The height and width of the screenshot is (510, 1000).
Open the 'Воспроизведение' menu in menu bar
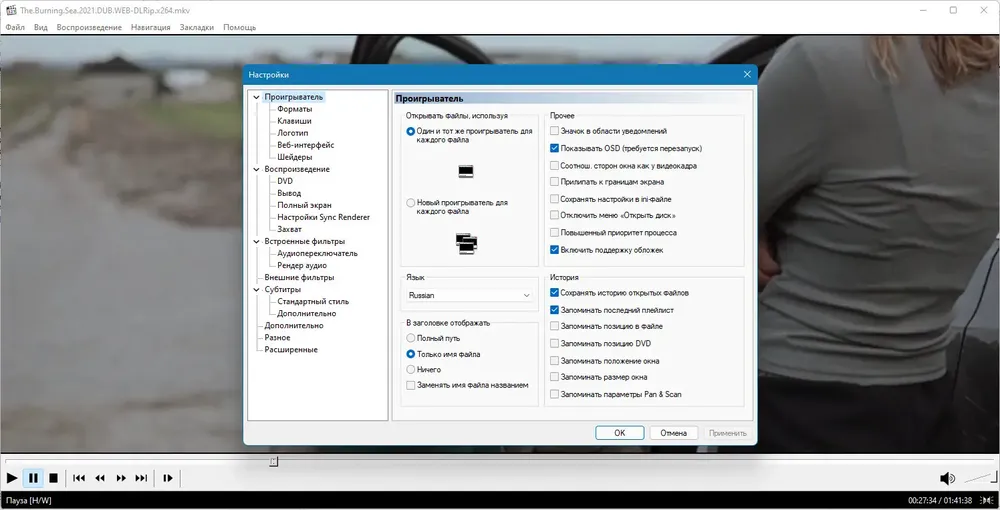click(89, 27)
